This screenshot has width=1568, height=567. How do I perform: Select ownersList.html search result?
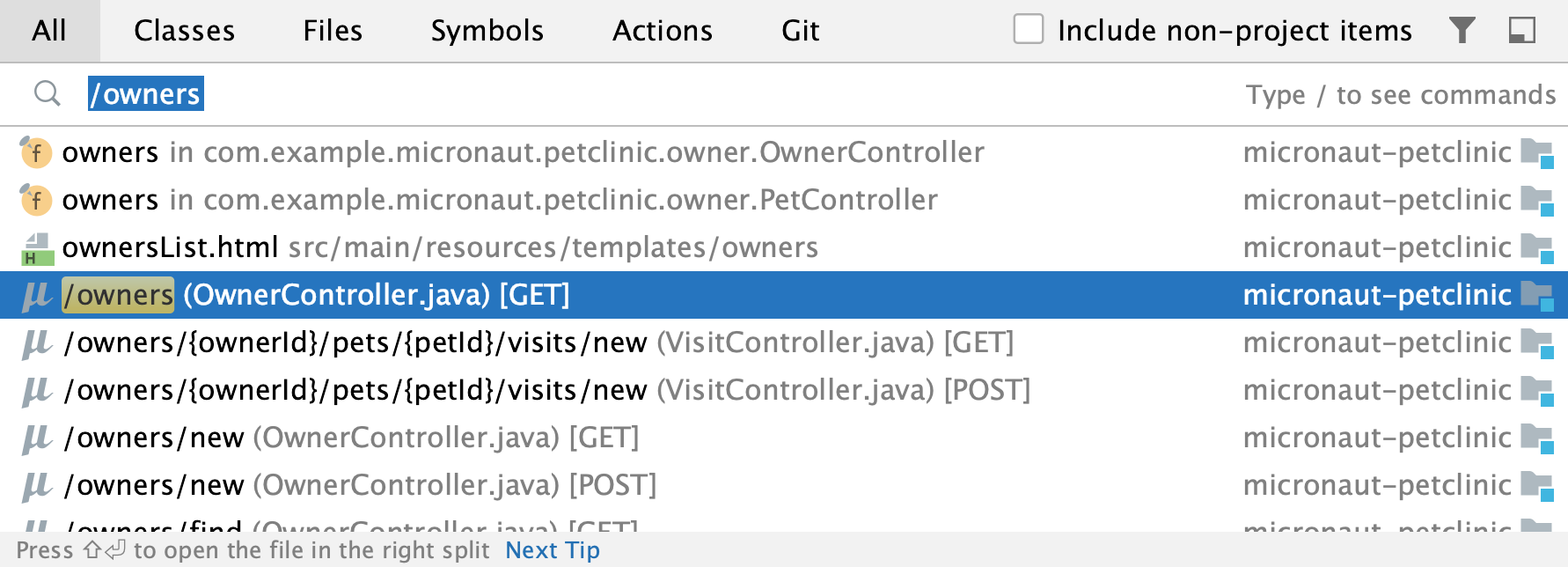click(784, 247)
